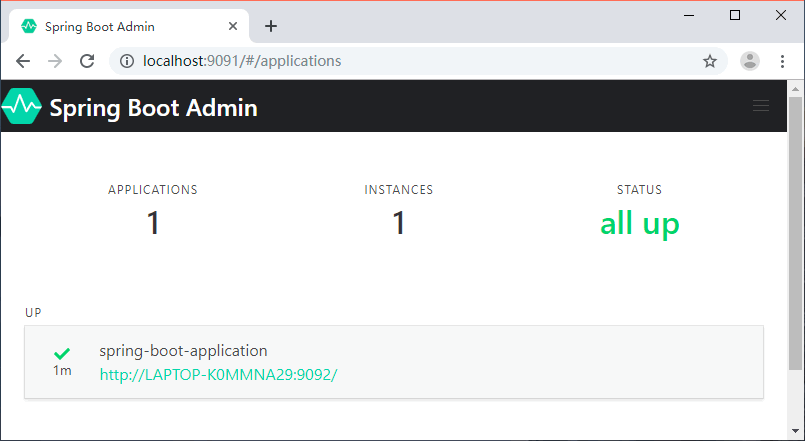Viewport: 805px width, 441px height.
Task: Click the scrollbar down arrow
Action: (795, 431)
